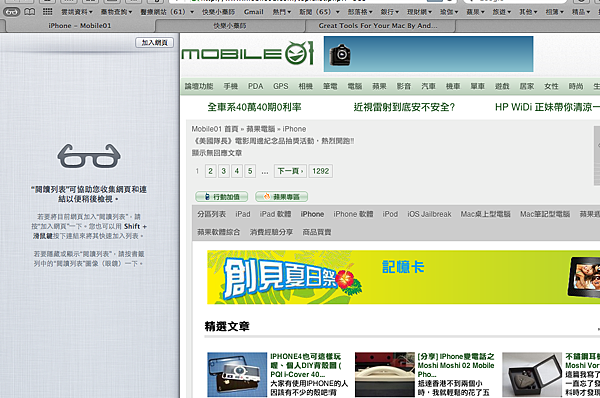Open the 筆電 category menu
The width and height of the screenshot is (600, 398).
pyautogui.click(x=330, y=86)
